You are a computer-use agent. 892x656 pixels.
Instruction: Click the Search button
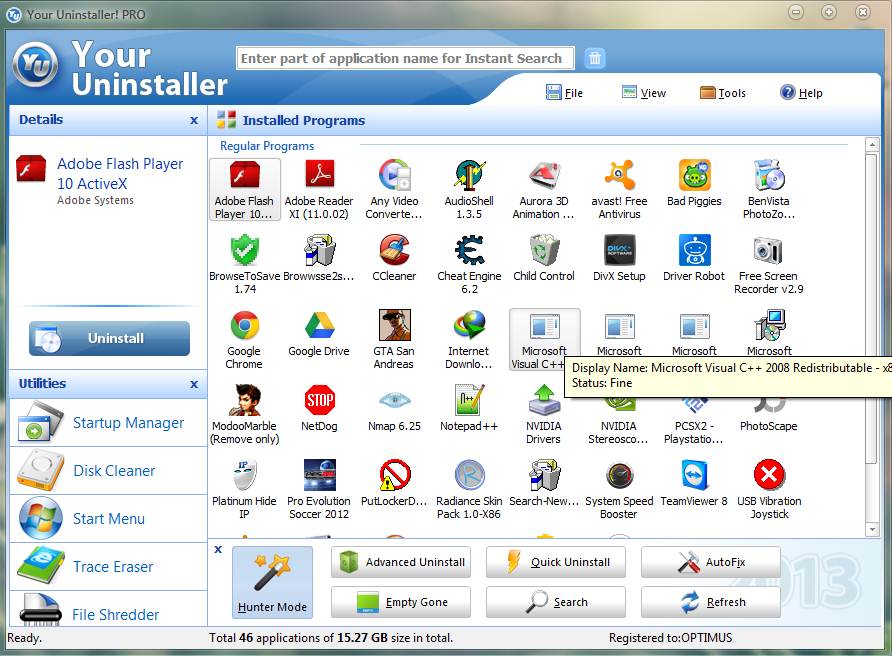[x=556, y=602]
